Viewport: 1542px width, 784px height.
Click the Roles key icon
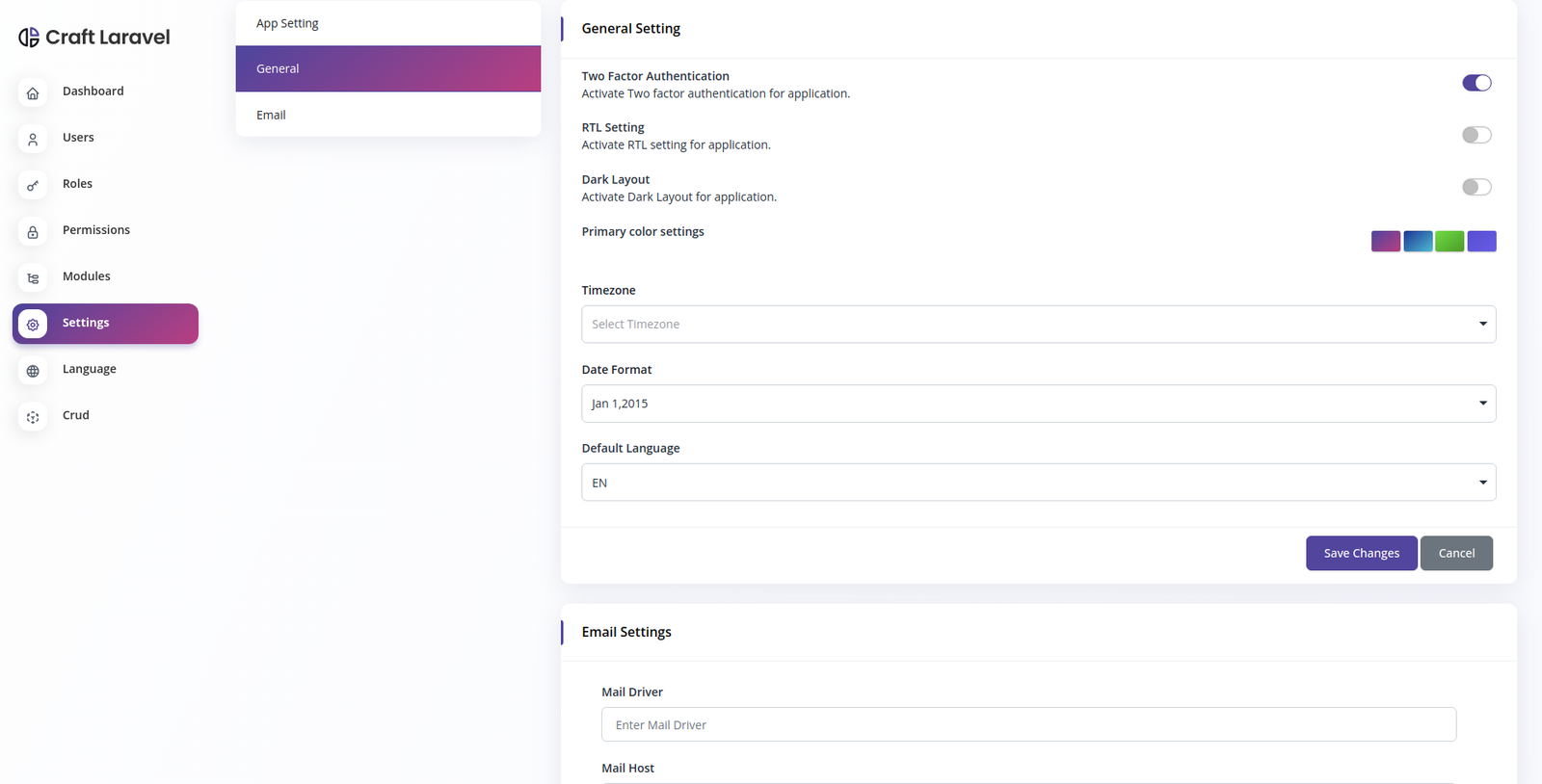[33, 185]
